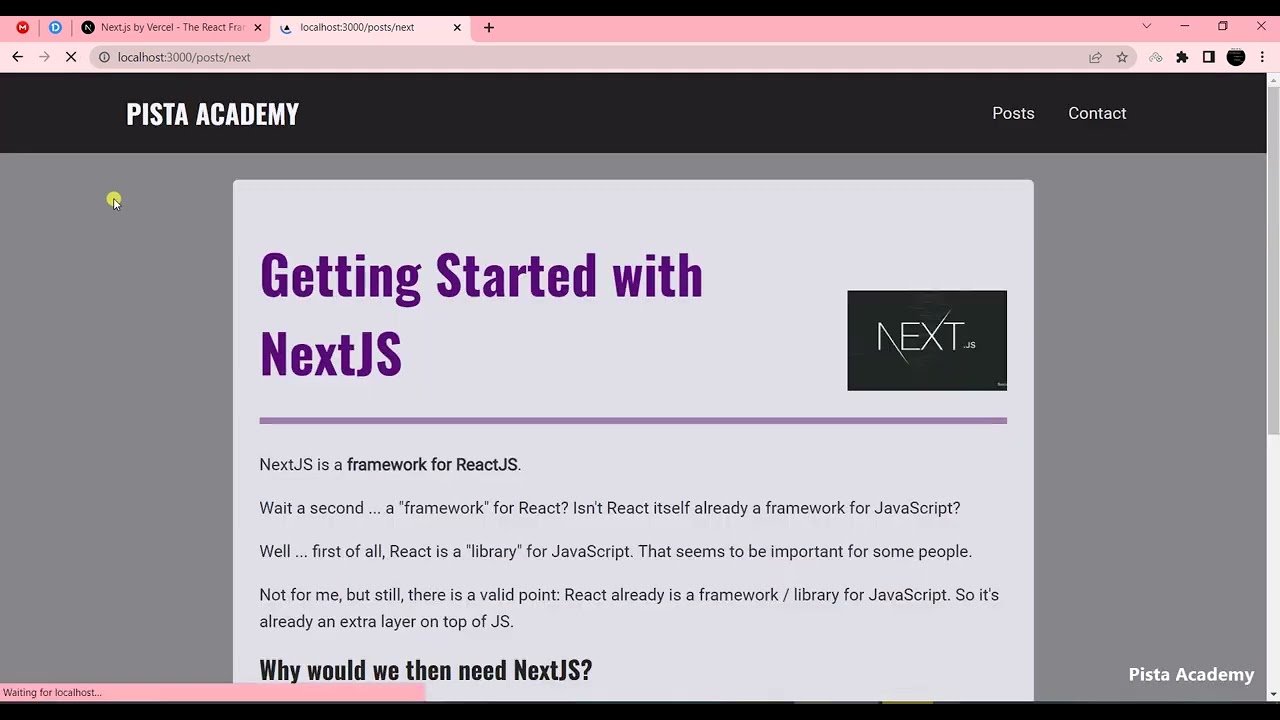Stop loading the page
The image size is (1280, 720).
point(71,57)
